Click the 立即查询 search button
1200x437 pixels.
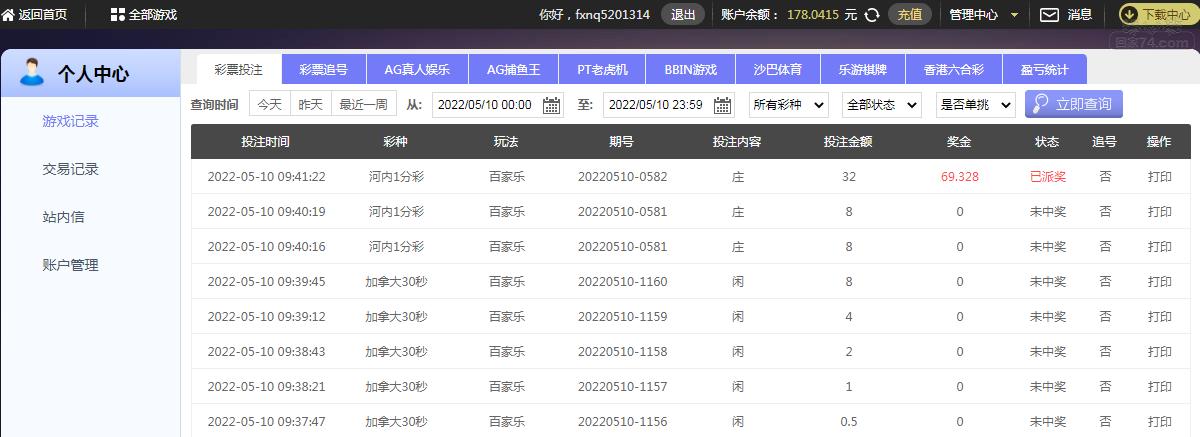point(1073,104)
